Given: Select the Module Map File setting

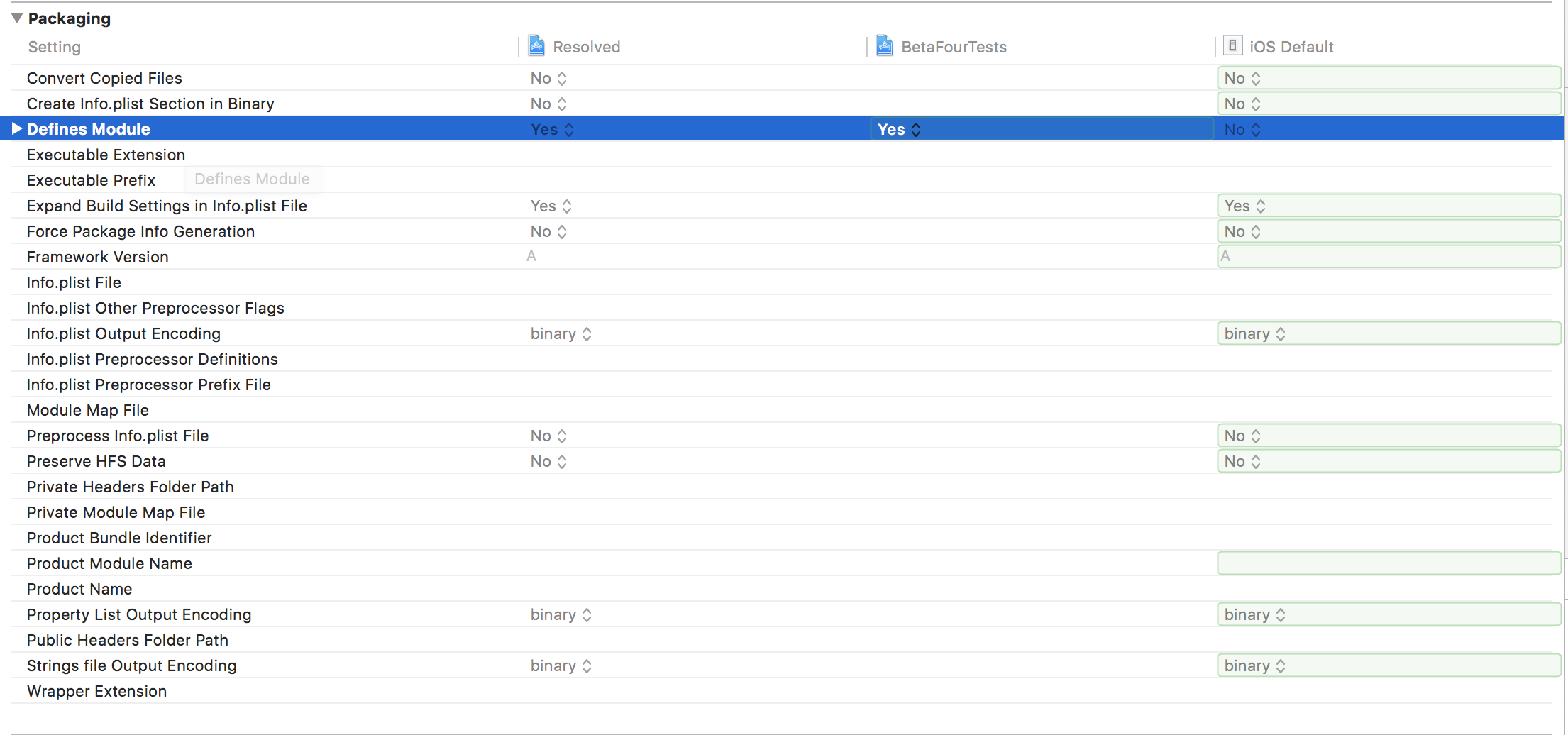Looking at the screenshot, I should (87, 410).
